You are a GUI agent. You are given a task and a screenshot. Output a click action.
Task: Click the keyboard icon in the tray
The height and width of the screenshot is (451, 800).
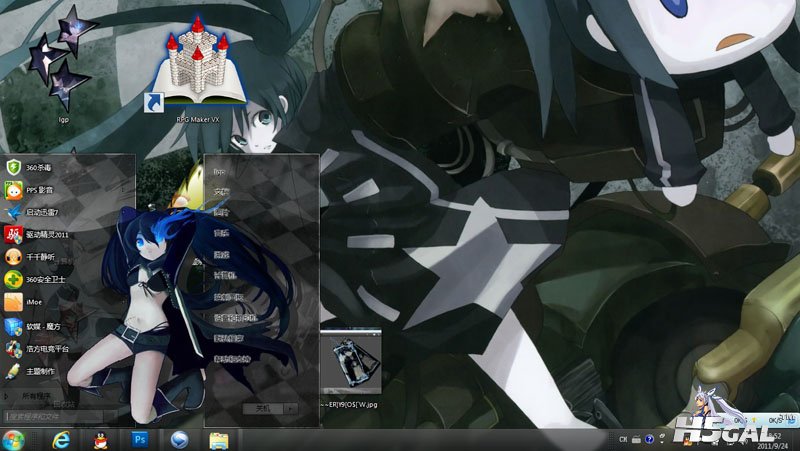[636, 439]
